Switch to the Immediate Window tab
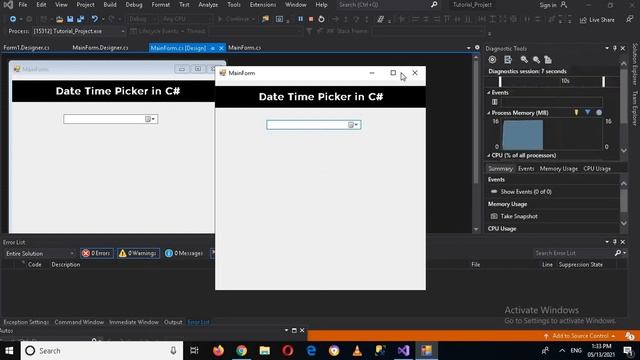 coord(133,322)
